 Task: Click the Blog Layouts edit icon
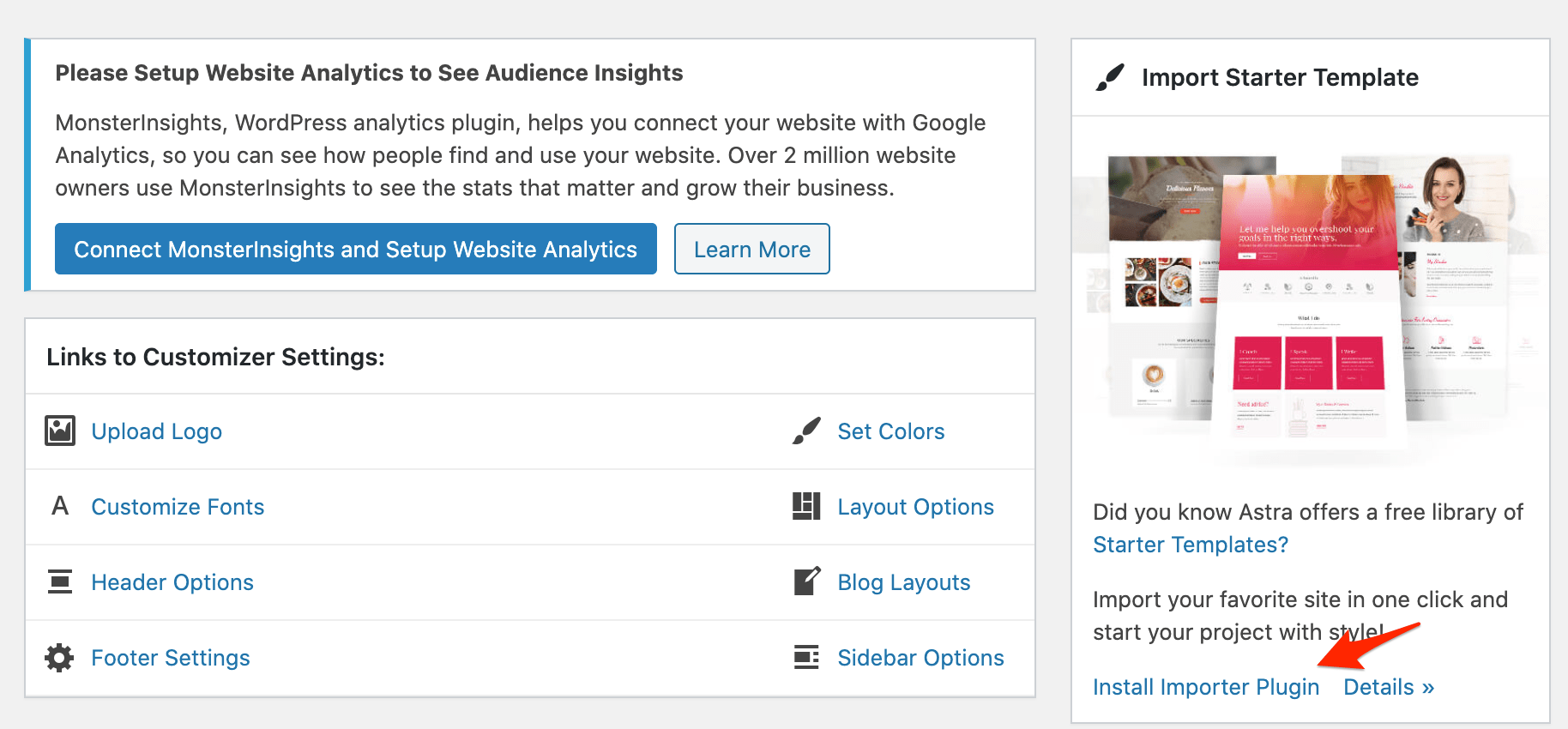[x=806, y=581]
